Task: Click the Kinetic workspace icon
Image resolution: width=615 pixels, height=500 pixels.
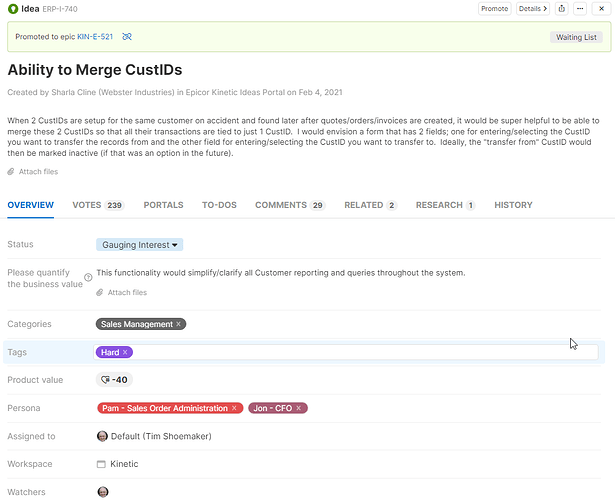Action: tap(101, 464)
